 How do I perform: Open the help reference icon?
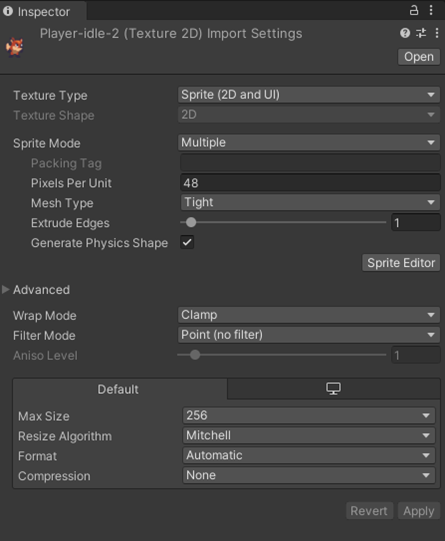pyautogui.click(x=405, y=33)
